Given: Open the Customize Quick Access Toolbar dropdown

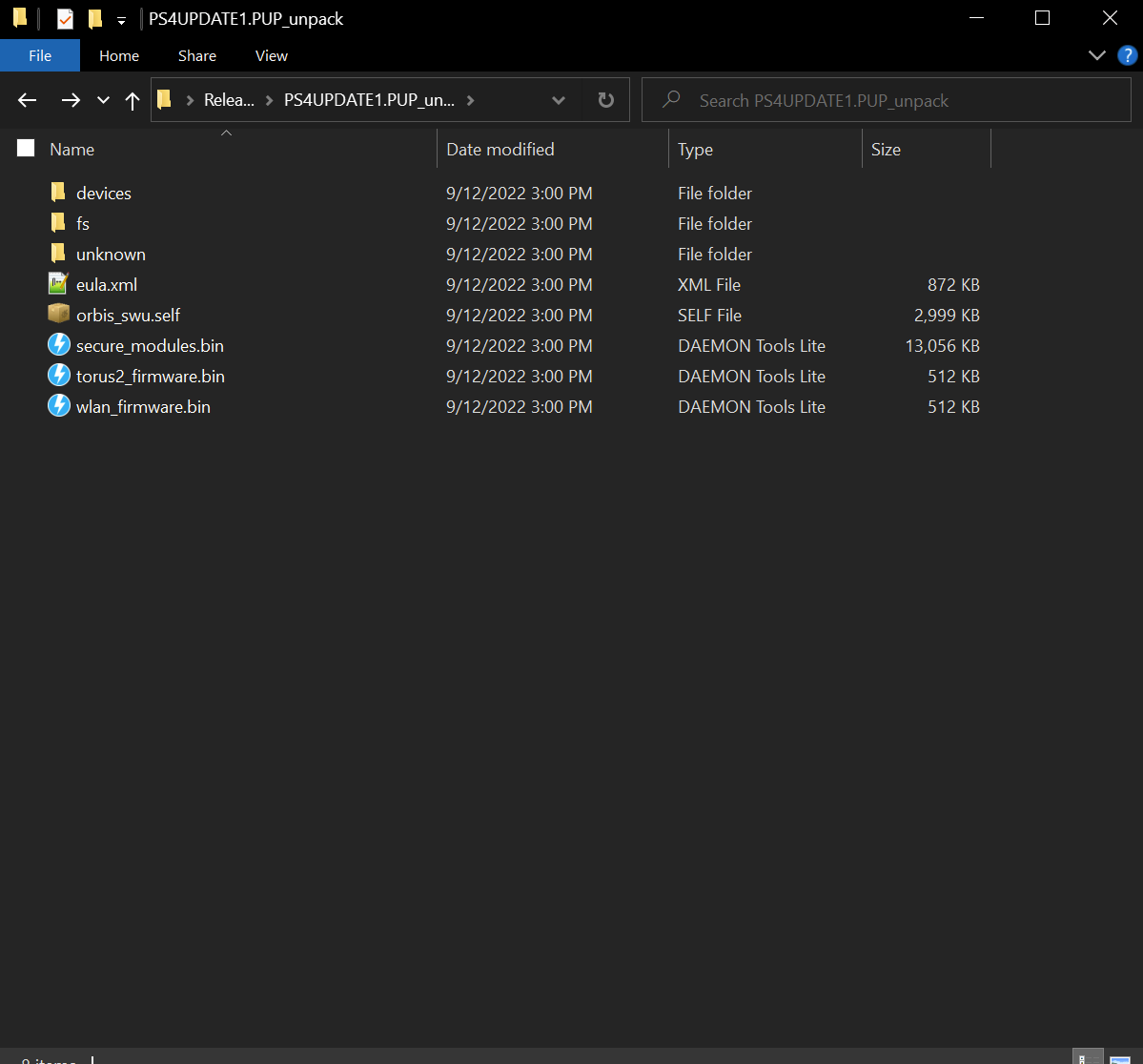Looking at the screenshot, I should 121,20.
